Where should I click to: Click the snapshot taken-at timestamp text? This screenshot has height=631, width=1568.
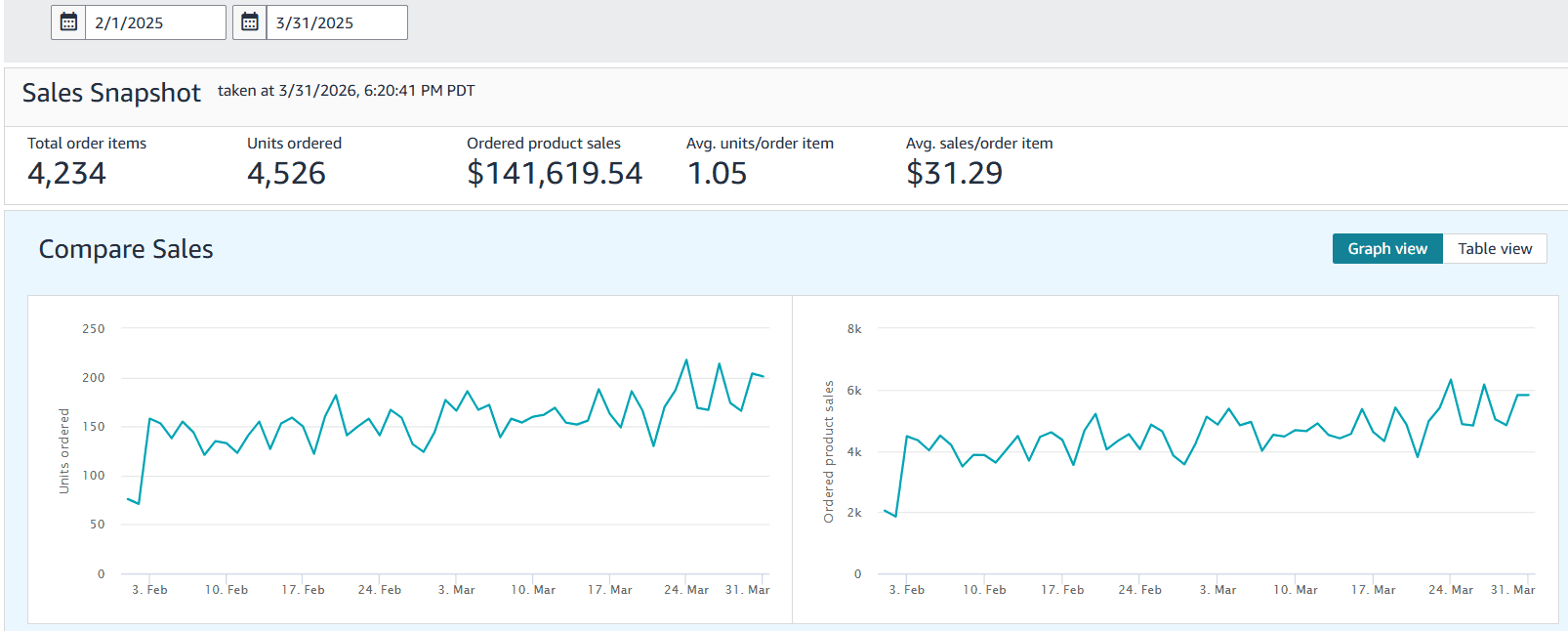point(346,91)
